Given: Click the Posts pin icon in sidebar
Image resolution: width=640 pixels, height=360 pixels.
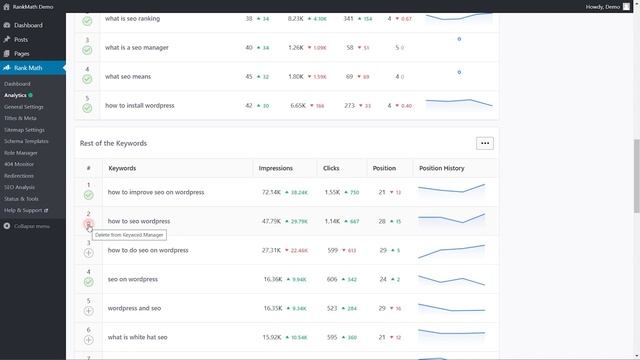Looking at the screenshot, I should pyautogui.click(x=7, y=40).
